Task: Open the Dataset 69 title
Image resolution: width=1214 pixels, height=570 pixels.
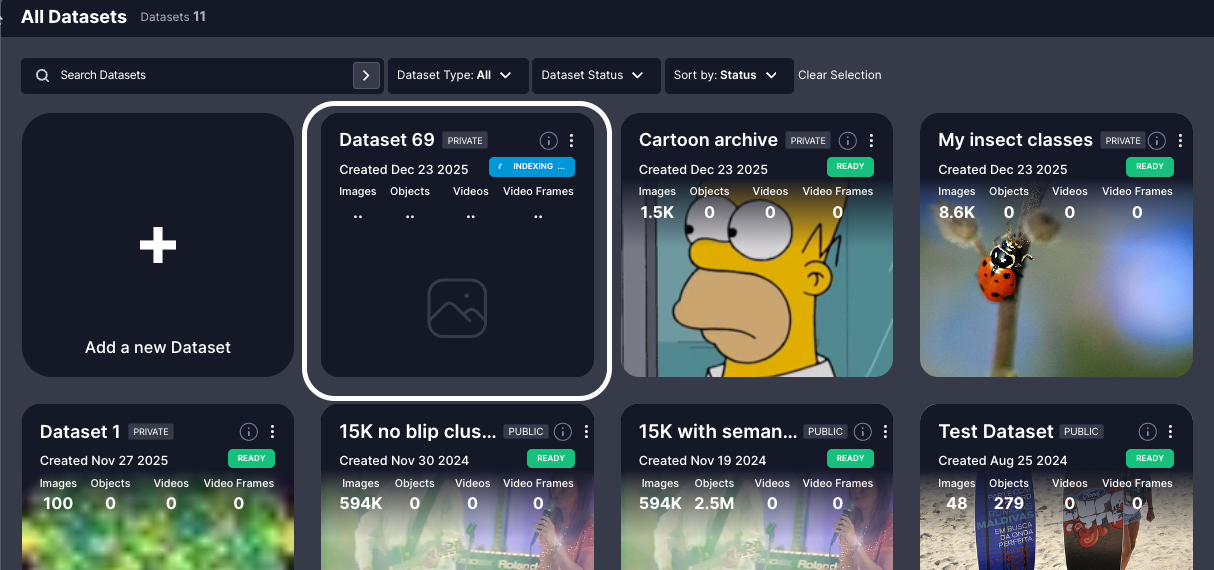Action: (387, 140)
